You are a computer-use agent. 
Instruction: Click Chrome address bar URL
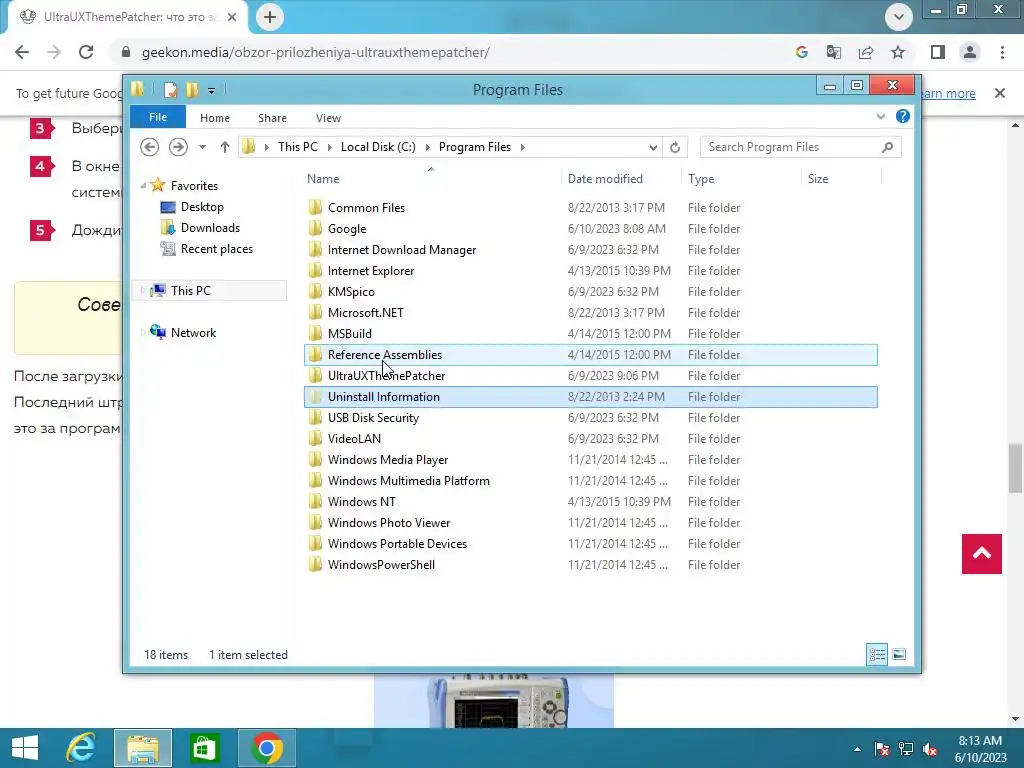[315, 52]
